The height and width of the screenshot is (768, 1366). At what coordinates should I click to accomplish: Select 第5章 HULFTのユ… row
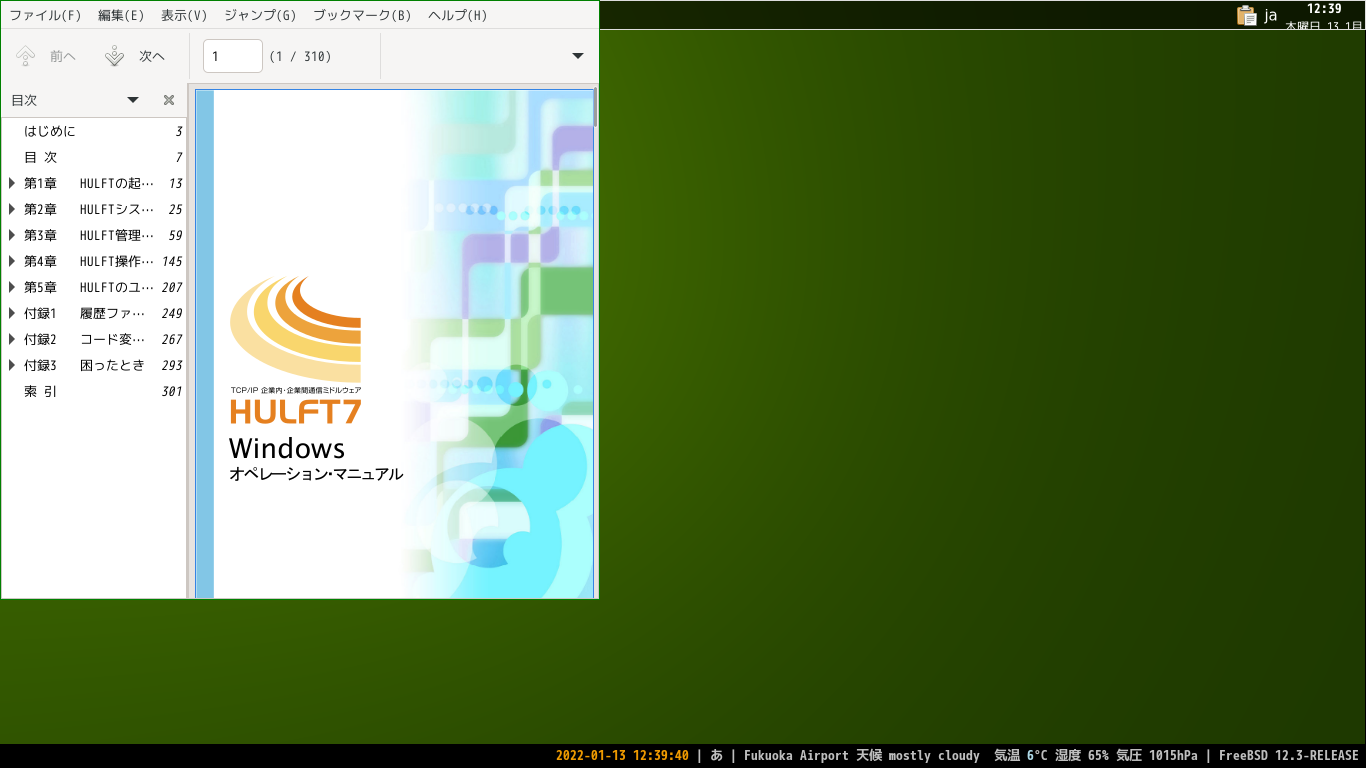pos(94,287)
